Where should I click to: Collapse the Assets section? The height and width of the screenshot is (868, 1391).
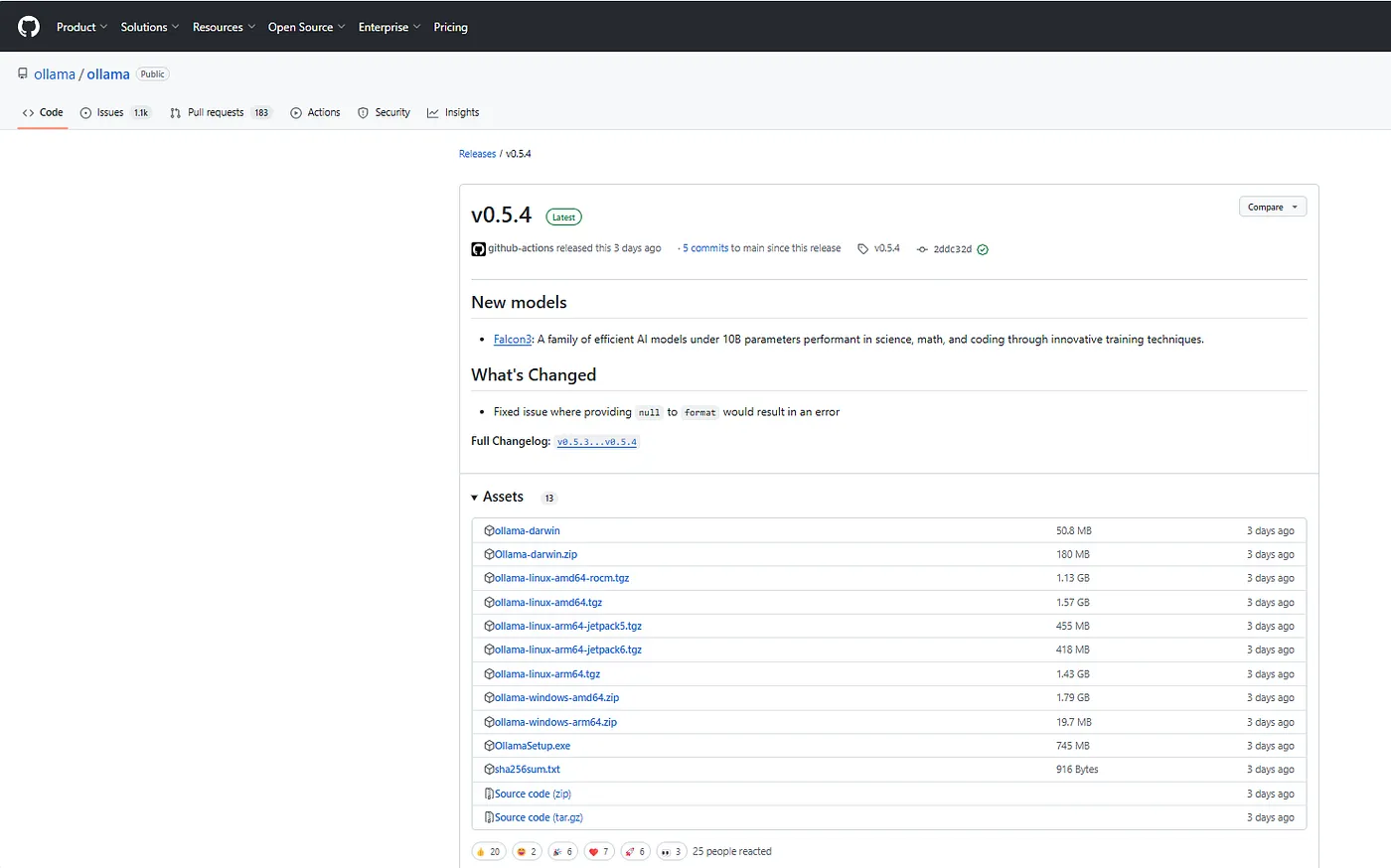pos(498,497)
